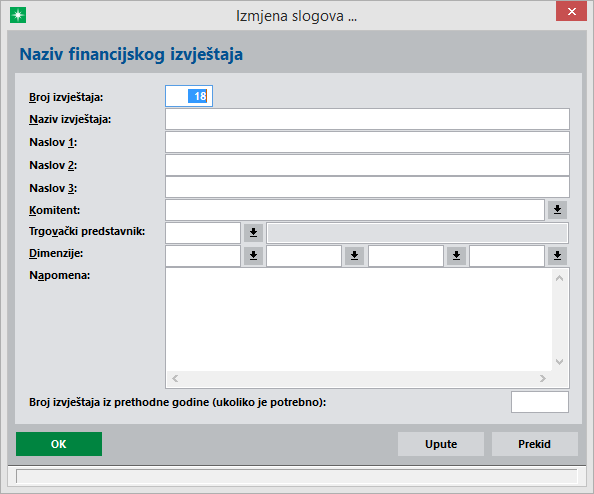The height and width of the screenshot is (494, 594).
Task: Open the Komitent lookup arrow button
Action: (x=557, y=210)
